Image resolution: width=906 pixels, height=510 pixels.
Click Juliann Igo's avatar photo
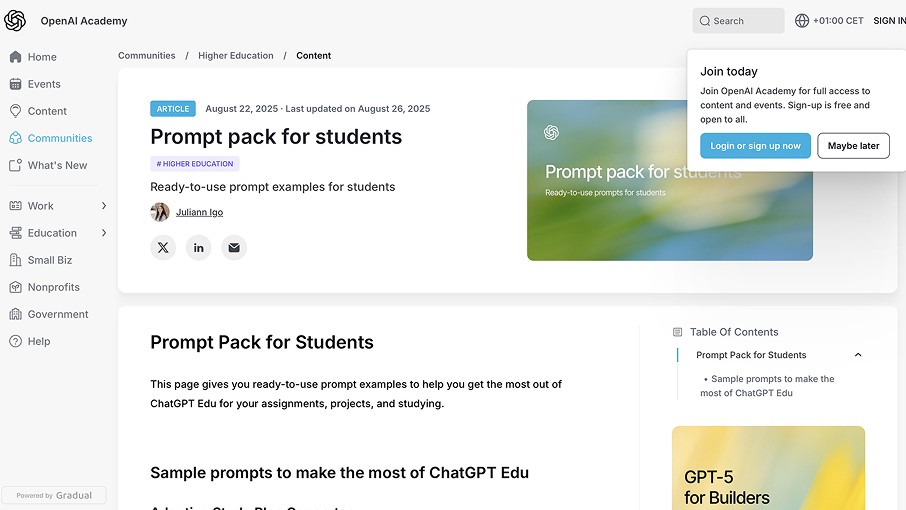click(160, 212)
